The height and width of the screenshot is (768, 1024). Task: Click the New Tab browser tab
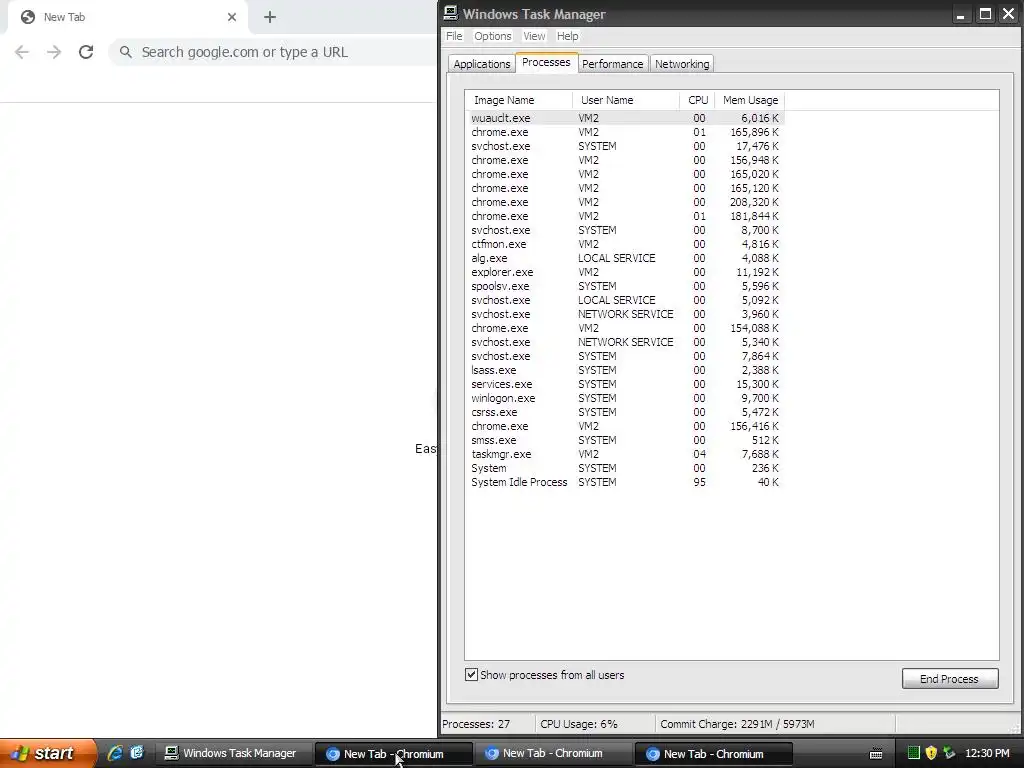(127, 17)
